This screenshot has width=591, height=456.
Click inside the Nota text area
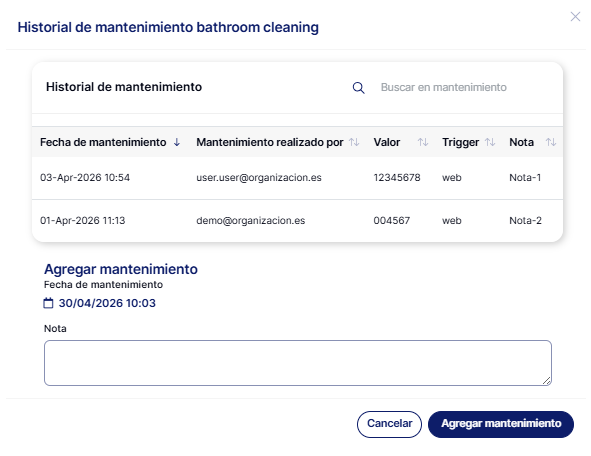298,363
